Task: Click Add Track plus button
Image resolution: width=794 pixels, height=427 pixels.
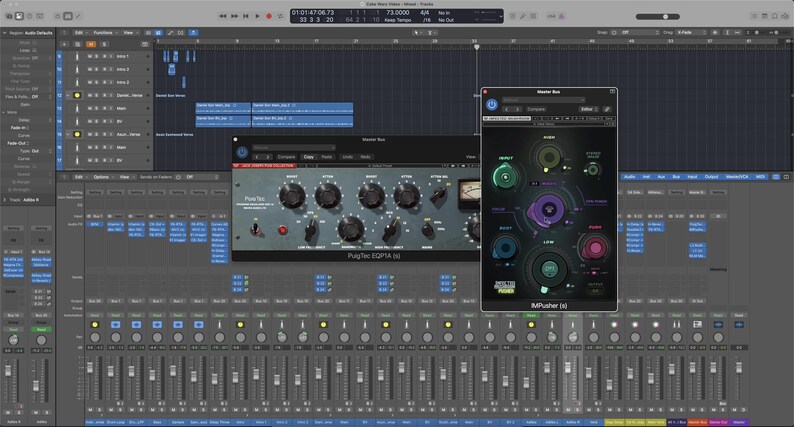Action: pyautogui.click(x=64, y=44)
